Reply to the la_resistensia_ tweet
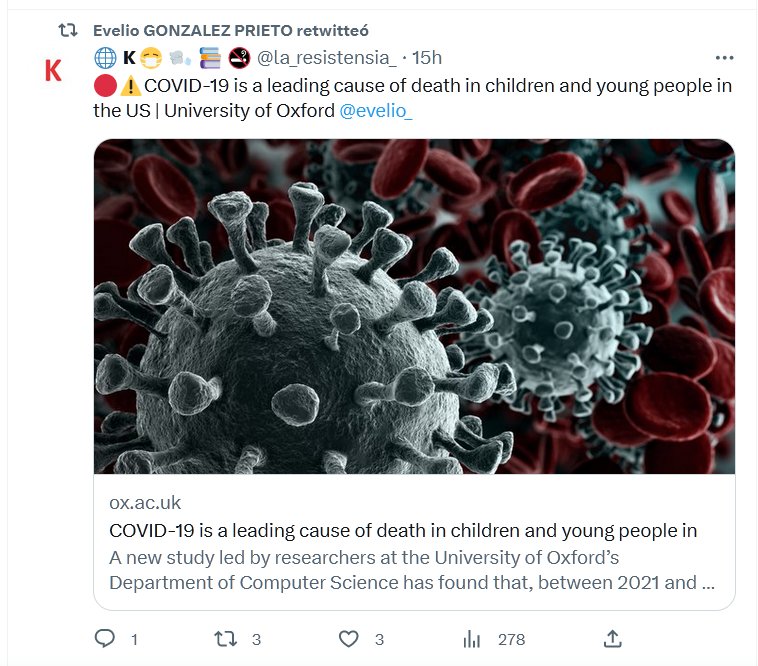The height and width of the screenshot is (666, 758). pos(105,638)
